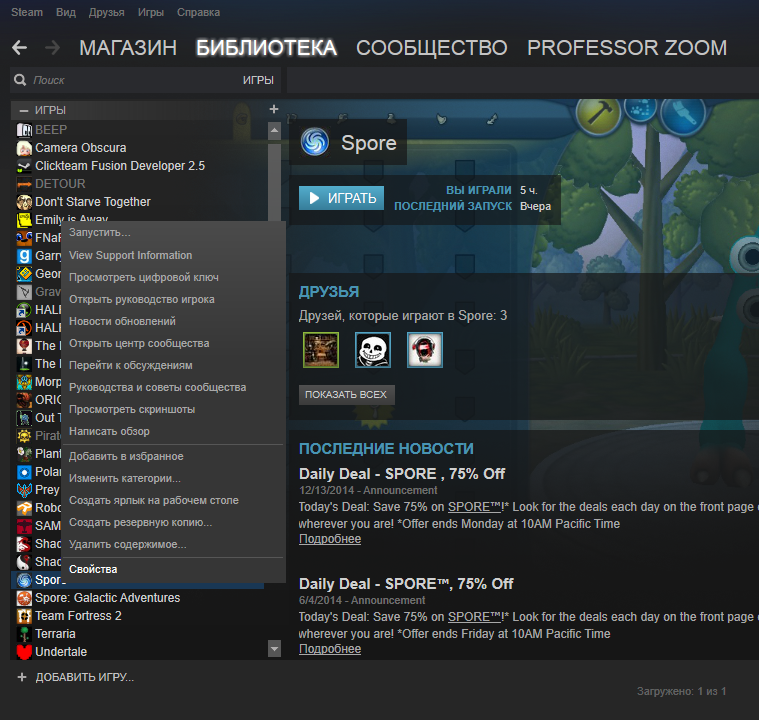Open Подробнее link under 6/4/2014 news
This screenshot has height=720, width=759.
point(330,649)
